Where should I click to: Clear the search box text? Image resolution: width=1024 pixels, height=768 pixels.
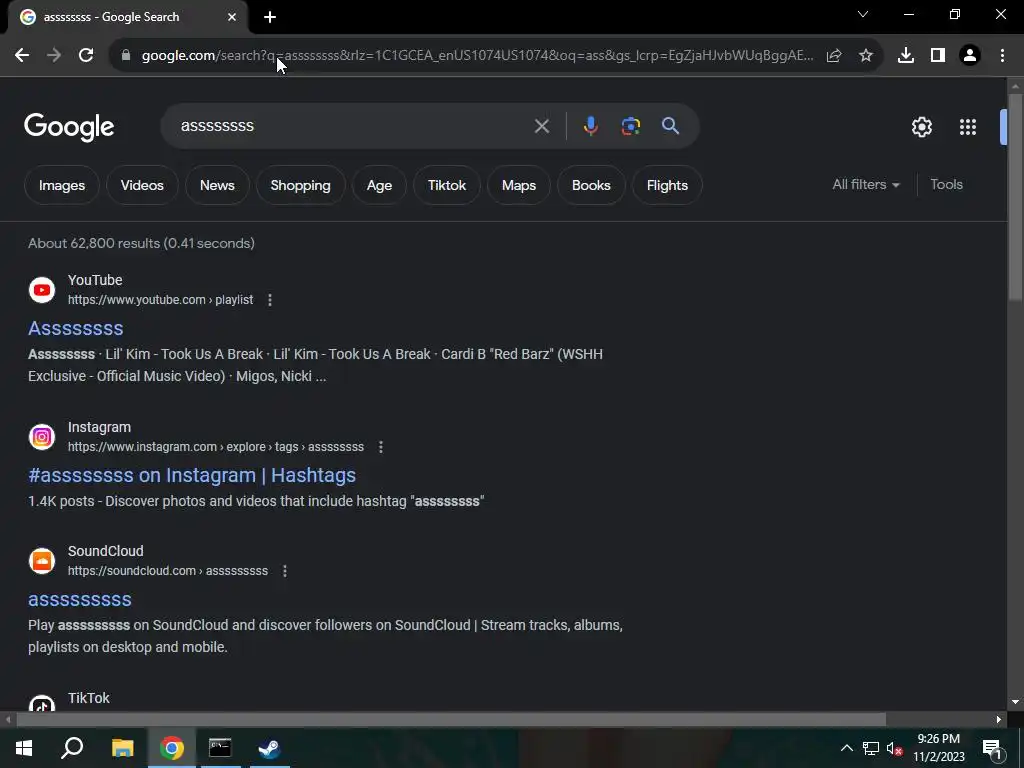[x=541, y=126]
